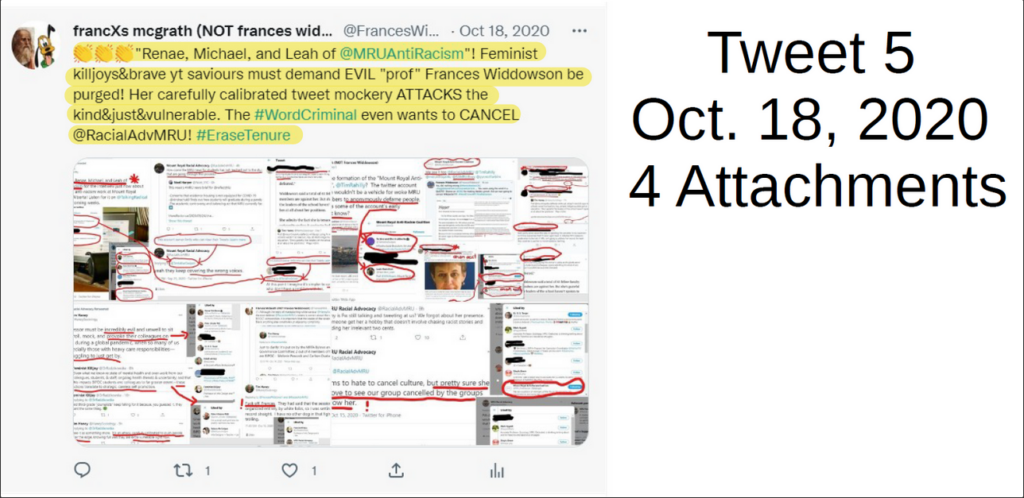Click the francXs mcgrath display name

pyautogui.click(x=202, y=31)
